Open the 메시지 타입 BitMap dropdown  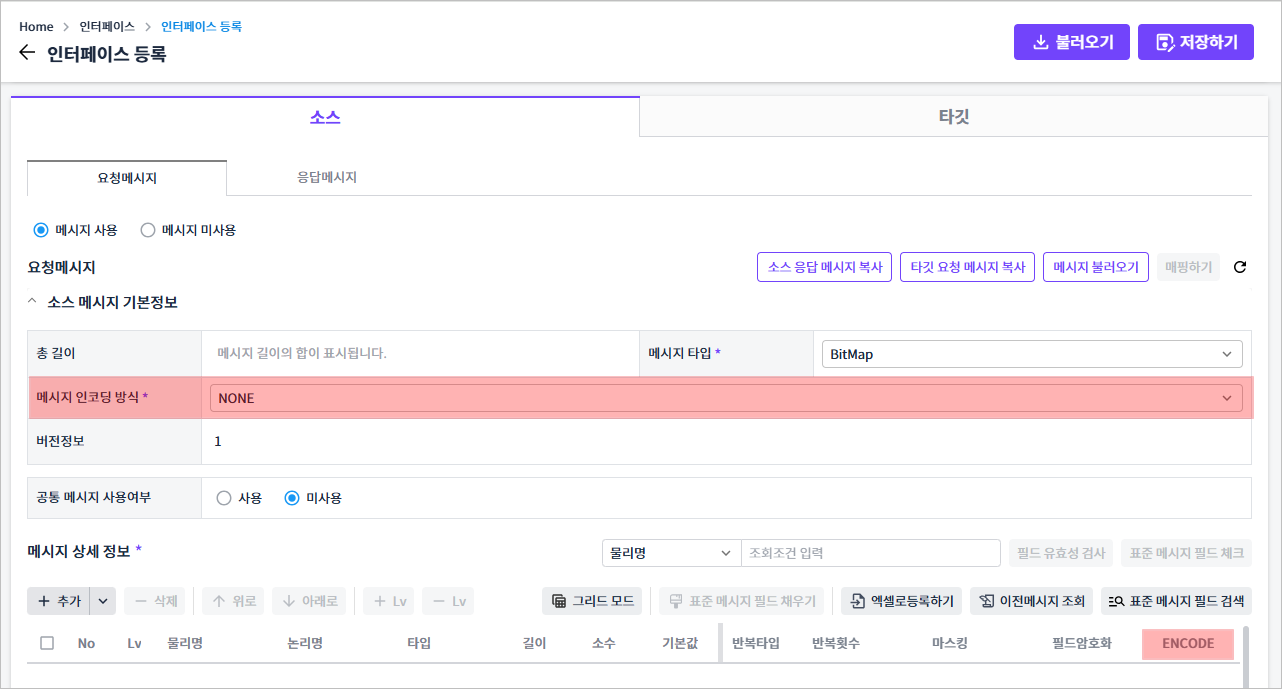[1032, 354]
